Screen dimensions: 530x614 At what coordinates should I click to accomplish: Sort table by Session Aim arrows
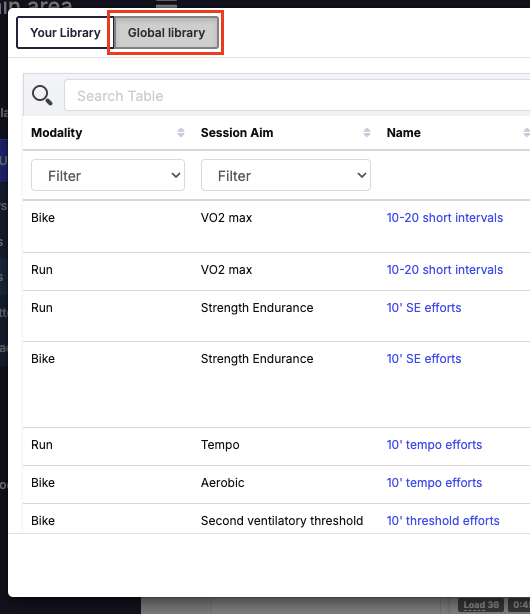pos(367,132)
